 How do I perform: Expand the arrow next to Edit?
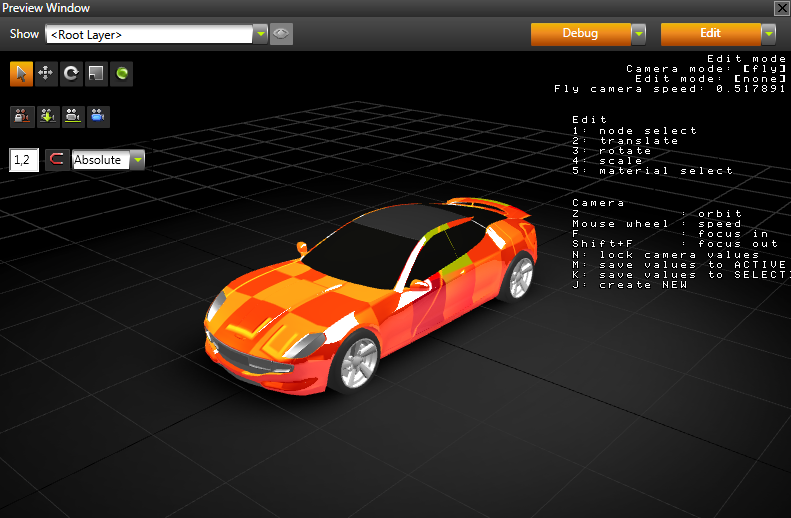coord(768,34)
